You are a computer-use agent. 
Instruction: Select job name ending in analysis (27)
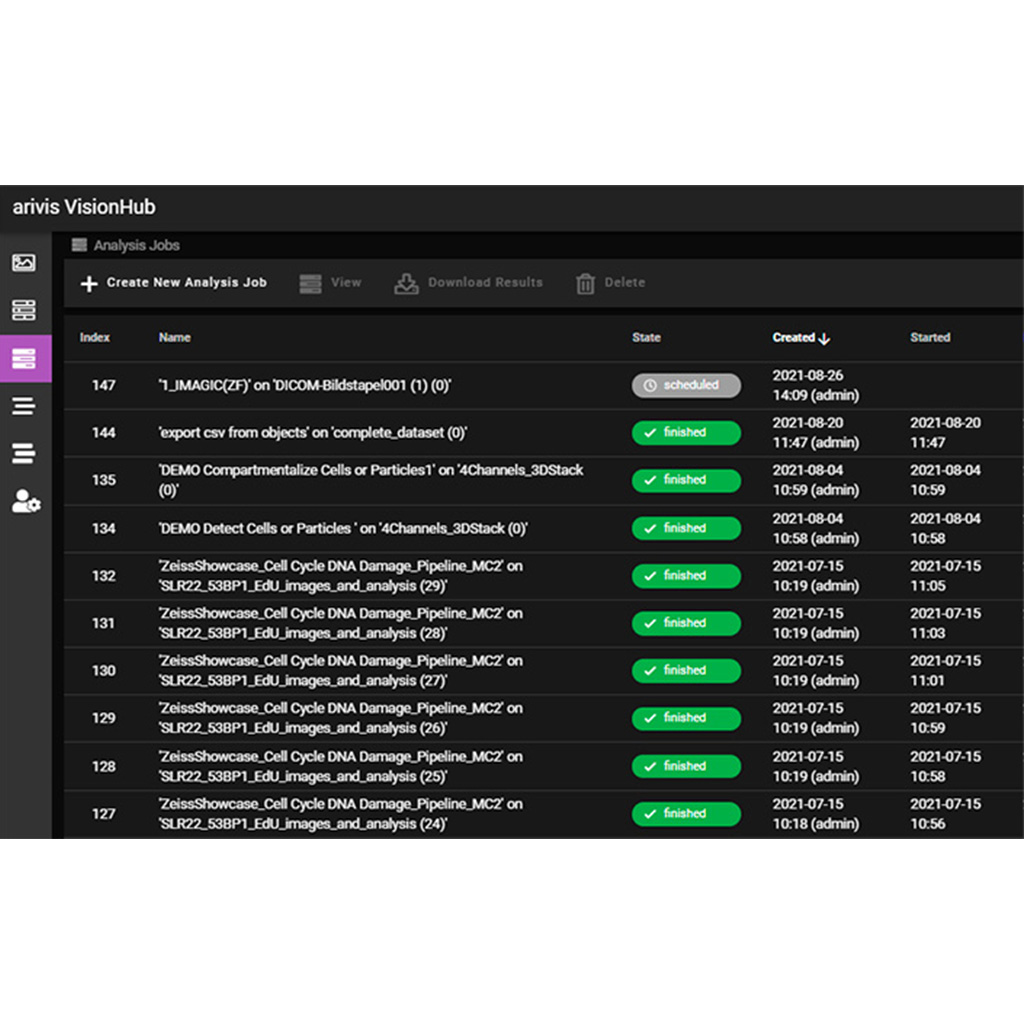click(341, 671)
